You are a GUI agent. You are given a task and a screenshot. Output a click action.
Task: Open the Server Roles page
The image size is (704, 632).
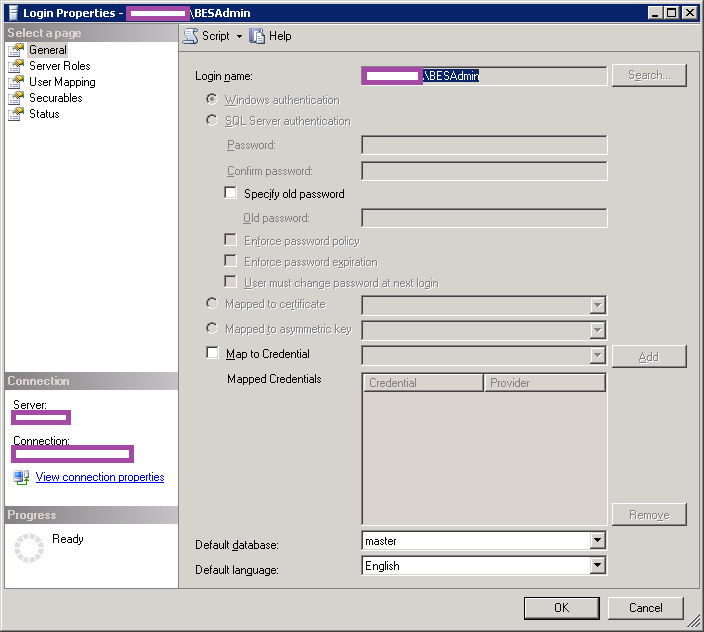coord(60,66)
